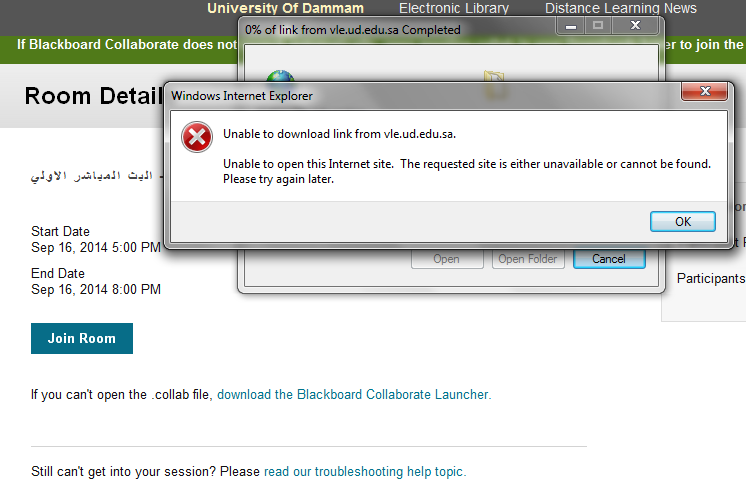The height and width of the screenshot is (499, 747).
Task: Select the Participants label on right panel
Action: 711,279
